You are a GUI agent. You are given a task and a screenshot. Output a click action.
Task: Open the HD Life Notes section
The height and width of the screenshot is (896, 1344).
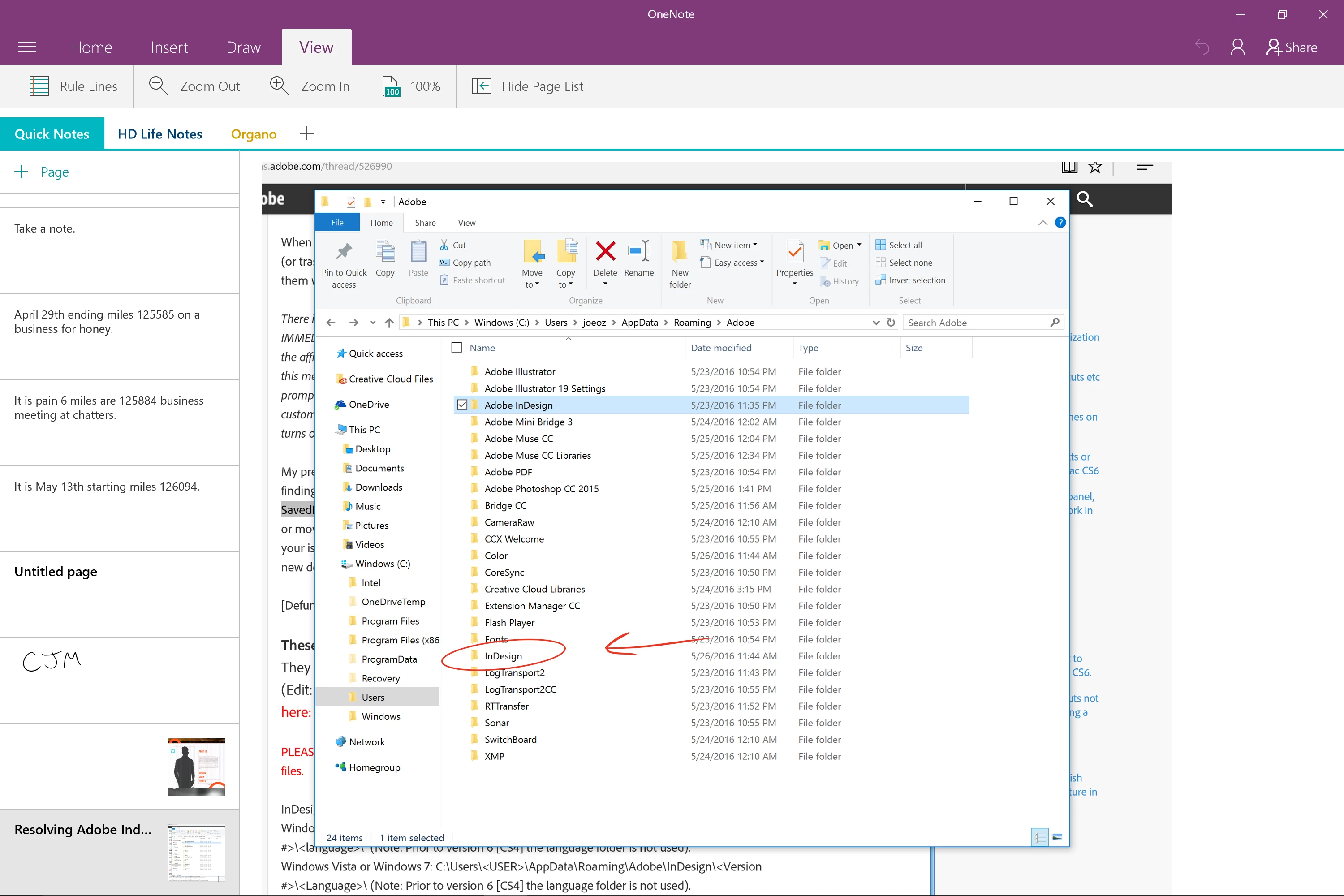tap(160, 134)
